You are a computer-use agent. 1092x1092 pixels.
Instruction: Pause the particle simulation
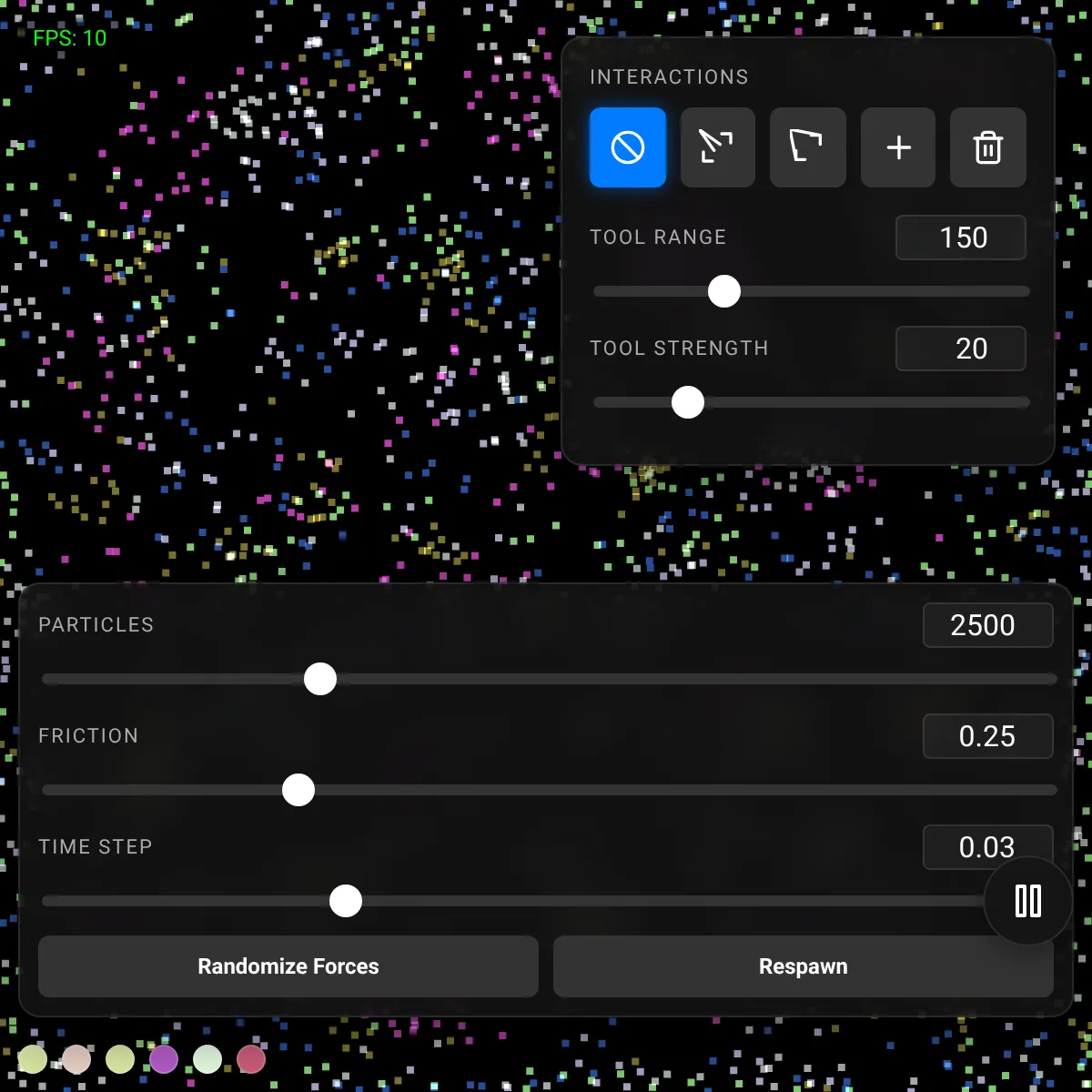1027,901
